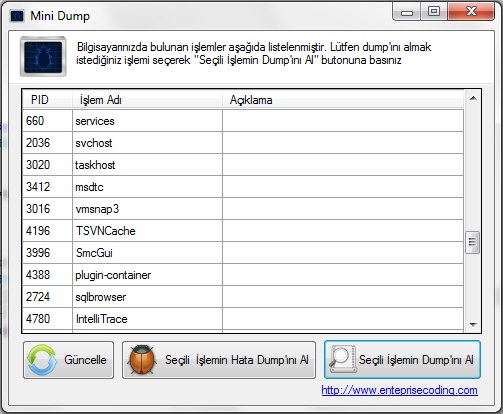Click the magnifier disk dump icon
This screenshot has height=414, width=503.
(342, 359)
